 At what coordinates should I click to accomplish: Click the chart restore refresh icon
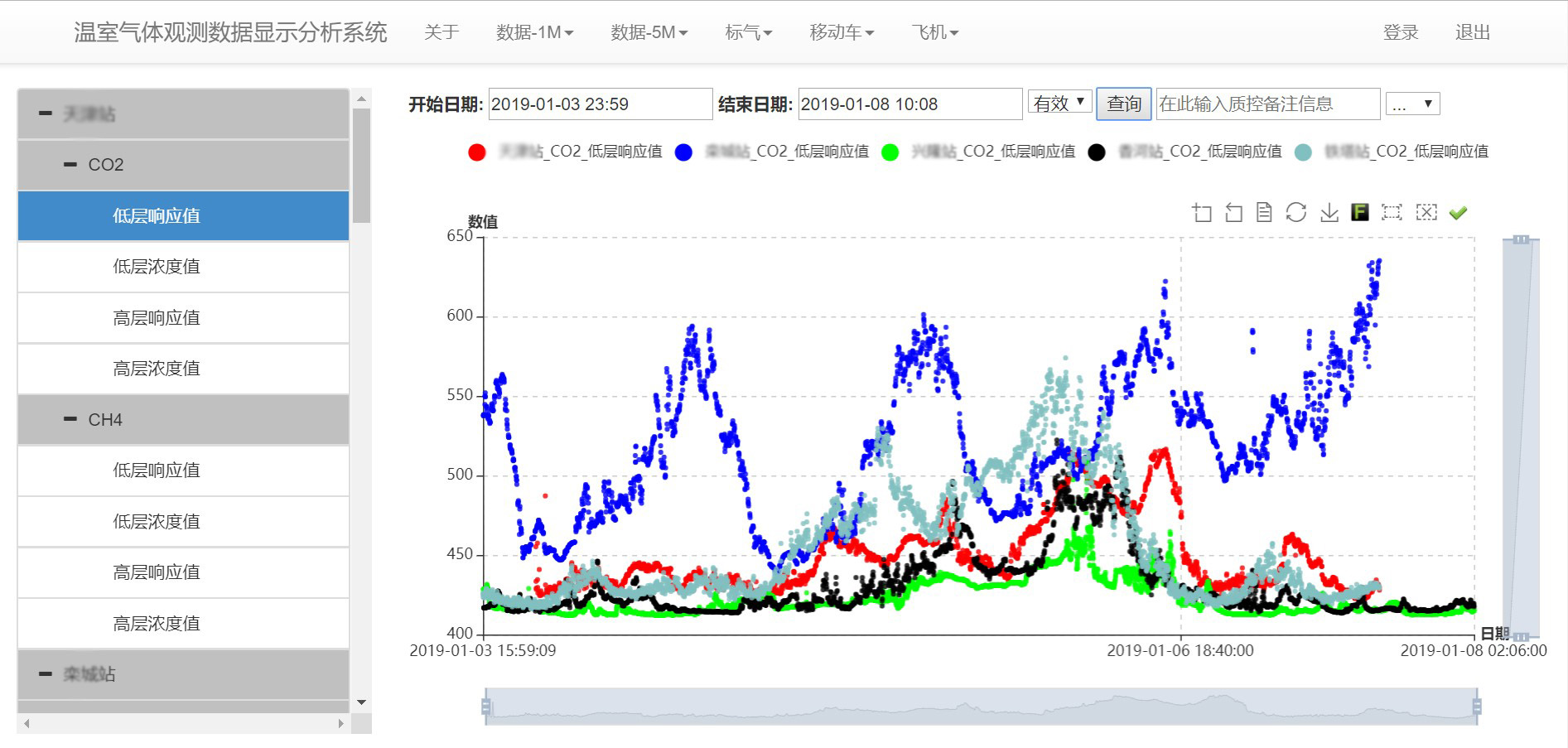click(x=1296, y=213)
